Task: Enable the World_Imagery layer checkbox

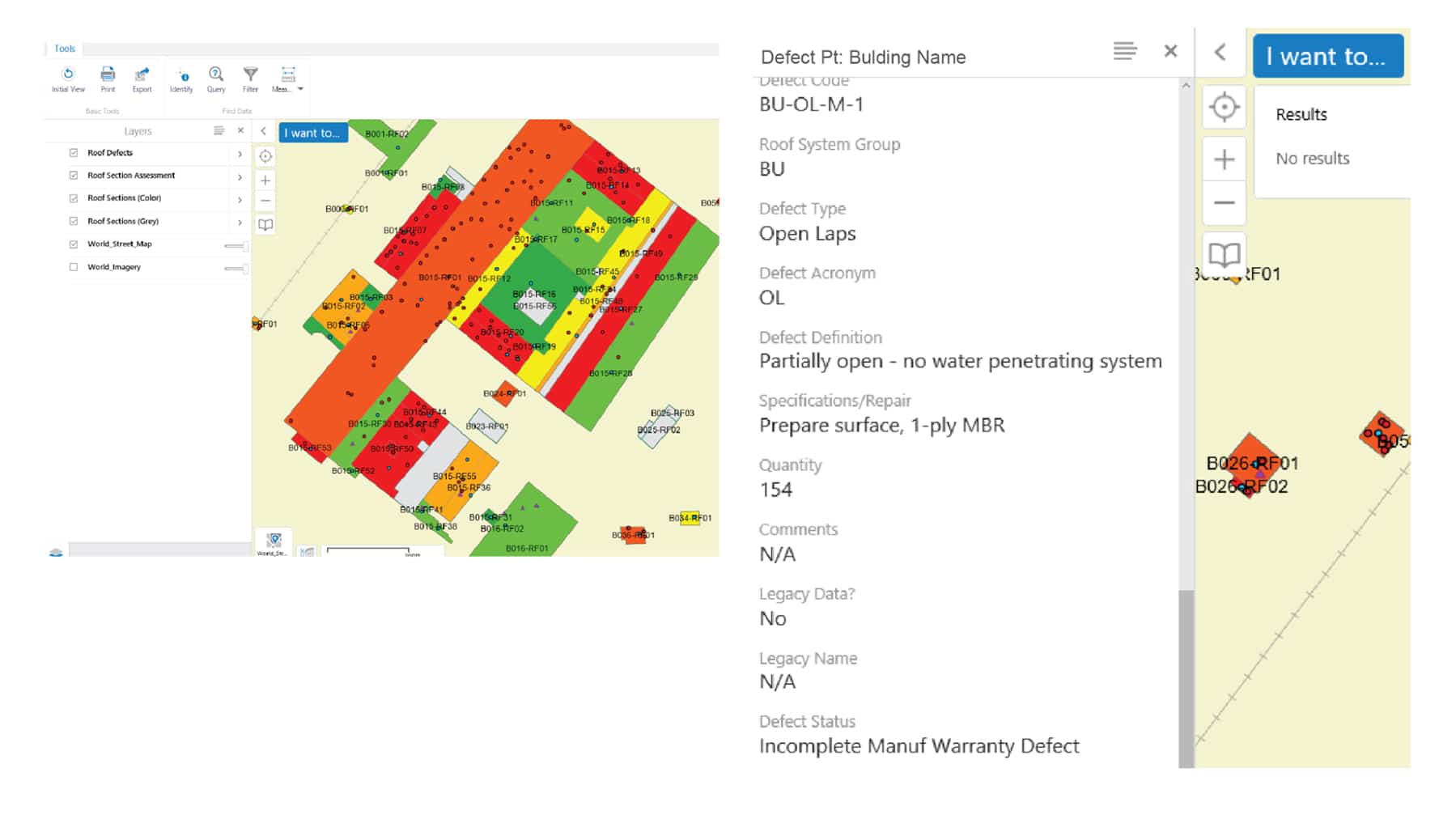Action: tap(74, 267)
